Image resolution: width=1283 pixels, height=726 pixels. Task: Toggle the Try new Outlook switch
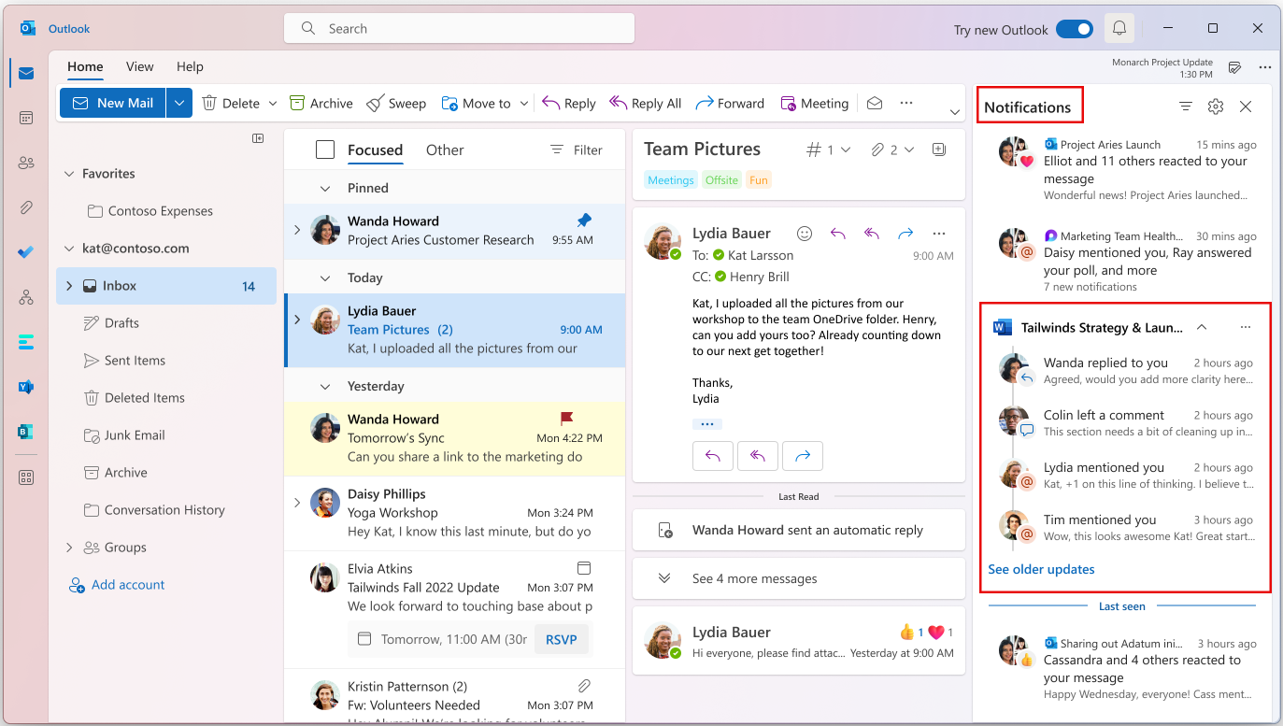[x=1074, y=29]
